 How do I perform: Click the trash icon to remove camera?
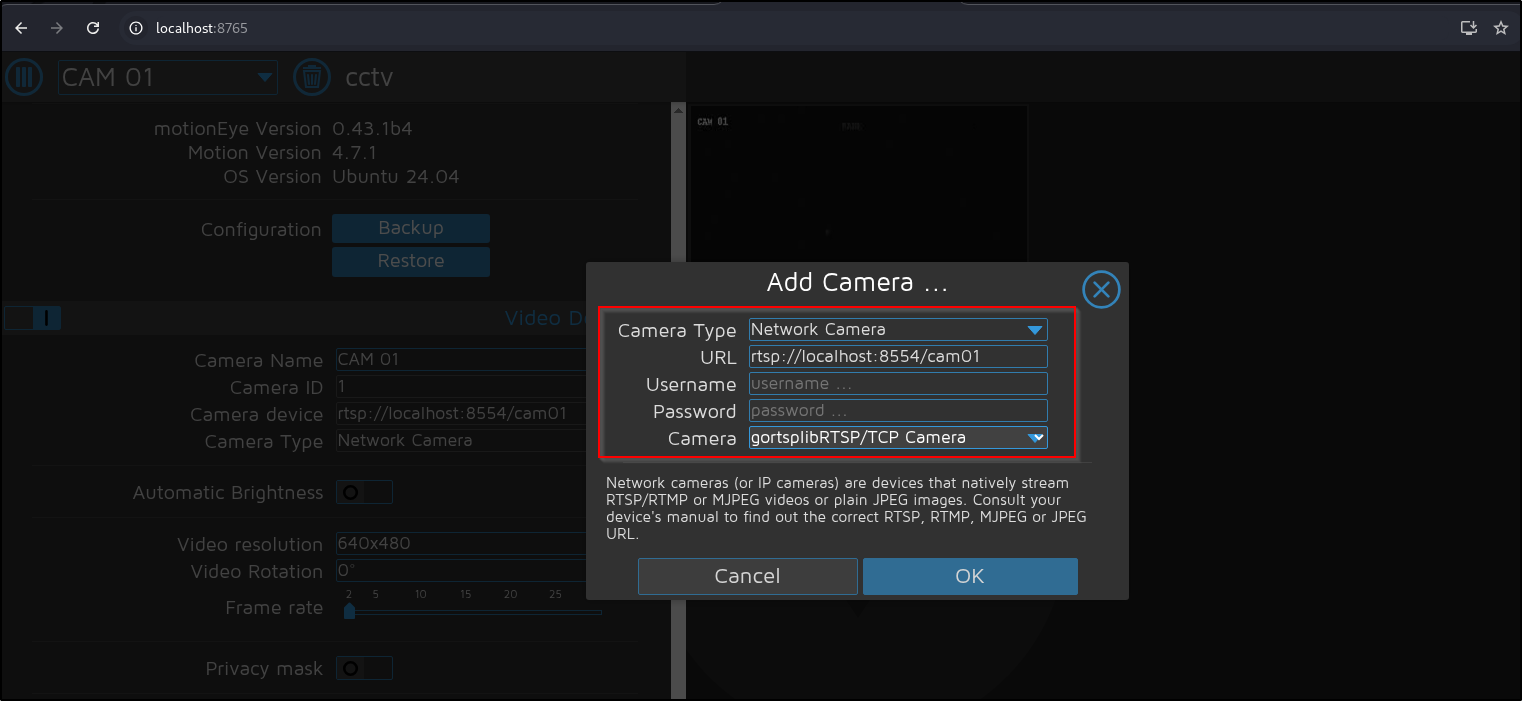(x=312, y=77)
